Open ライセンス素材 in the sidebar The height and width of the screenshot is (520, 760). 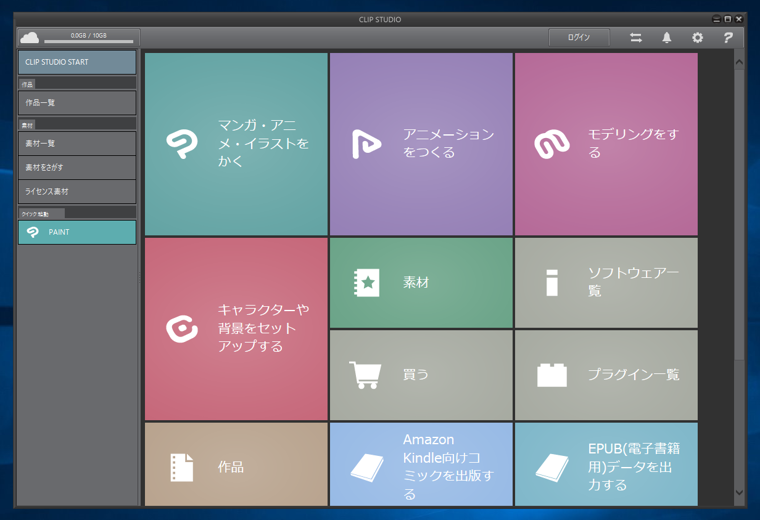pos(77,191)
